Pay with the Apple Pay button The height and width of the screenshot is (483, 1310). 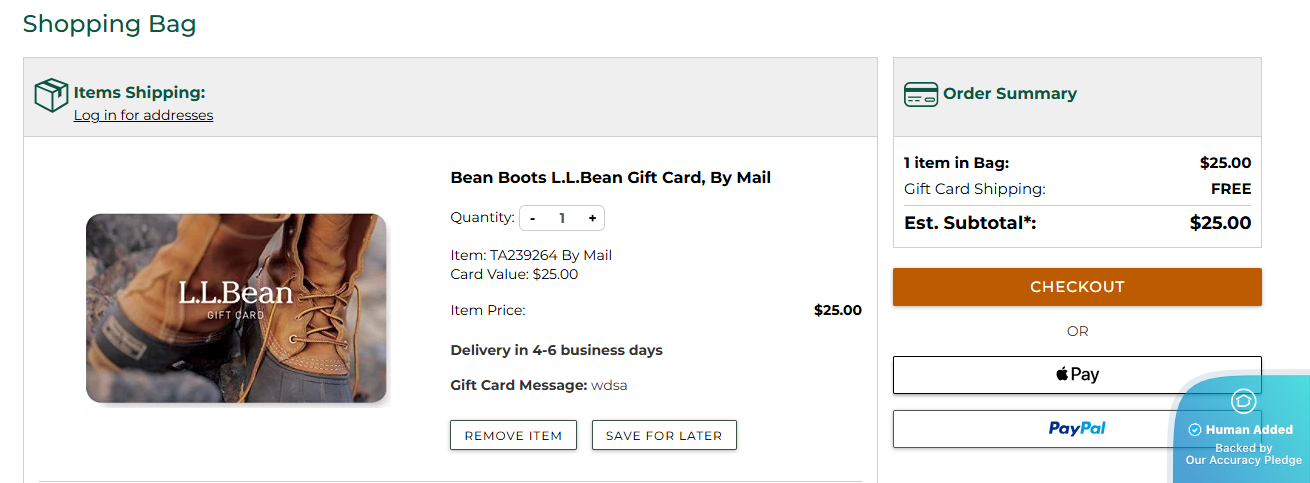(x=1077, y=375)
